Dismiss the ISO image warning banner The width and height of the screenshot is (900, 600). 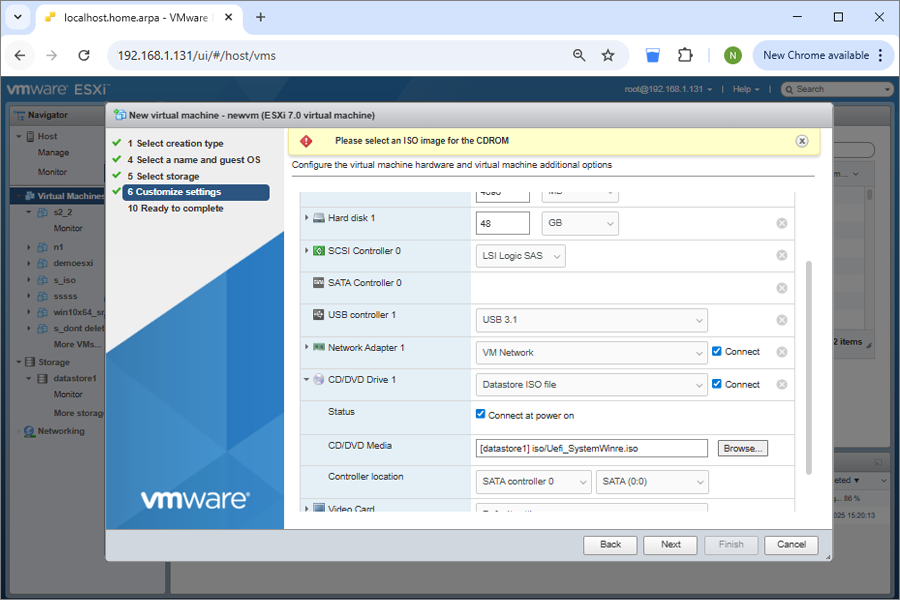(802, 141)
